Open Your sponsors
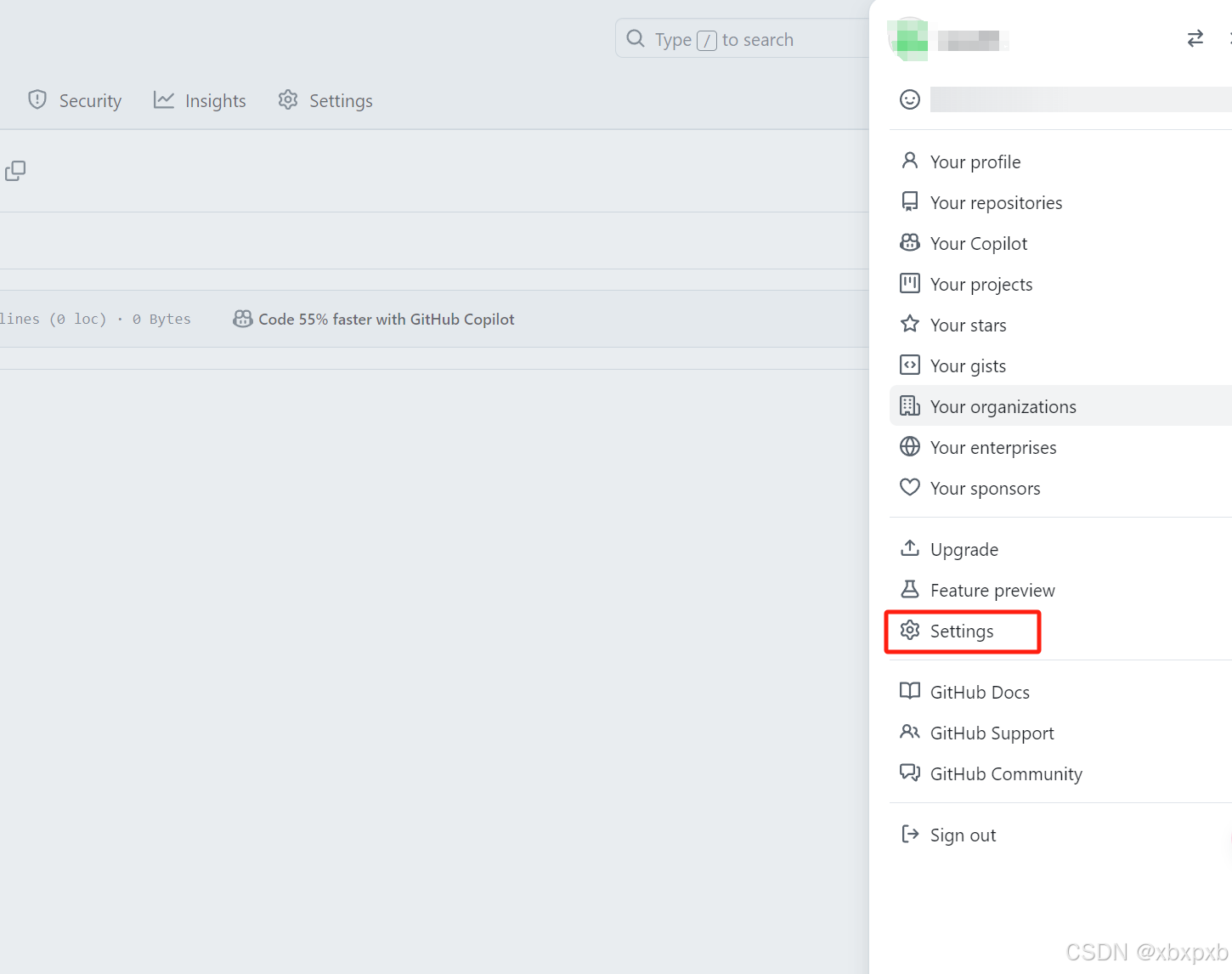This screenshot has width=1232, height=974. pos(1060,488)
